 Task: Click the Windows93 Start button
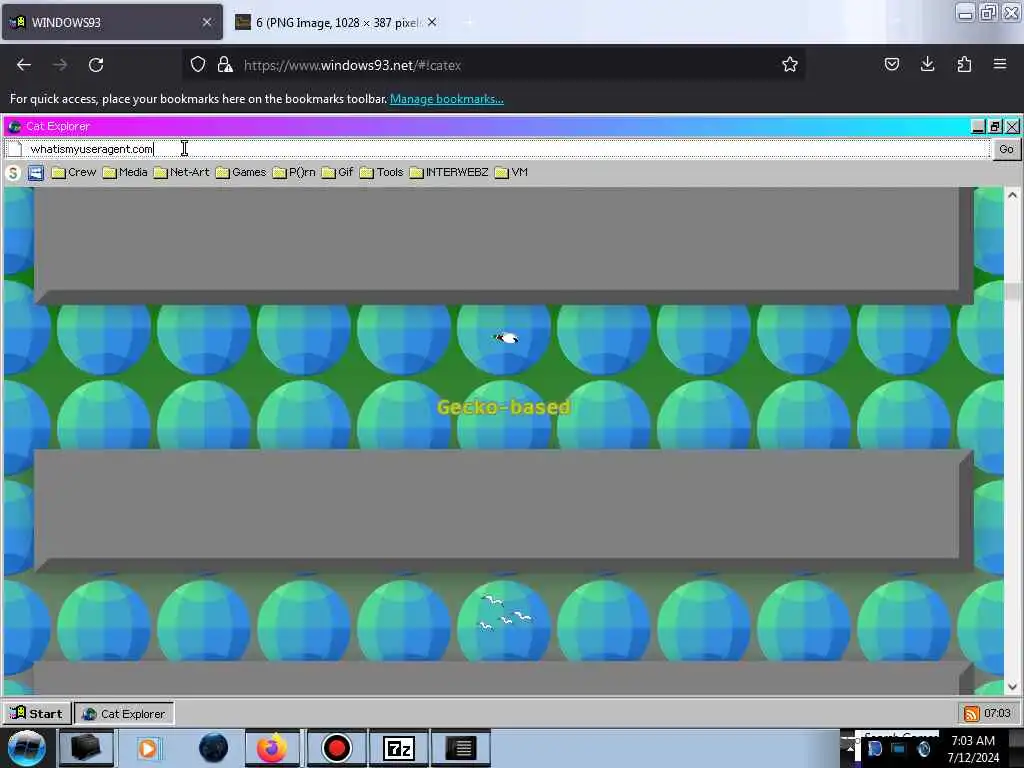[37, 713]
